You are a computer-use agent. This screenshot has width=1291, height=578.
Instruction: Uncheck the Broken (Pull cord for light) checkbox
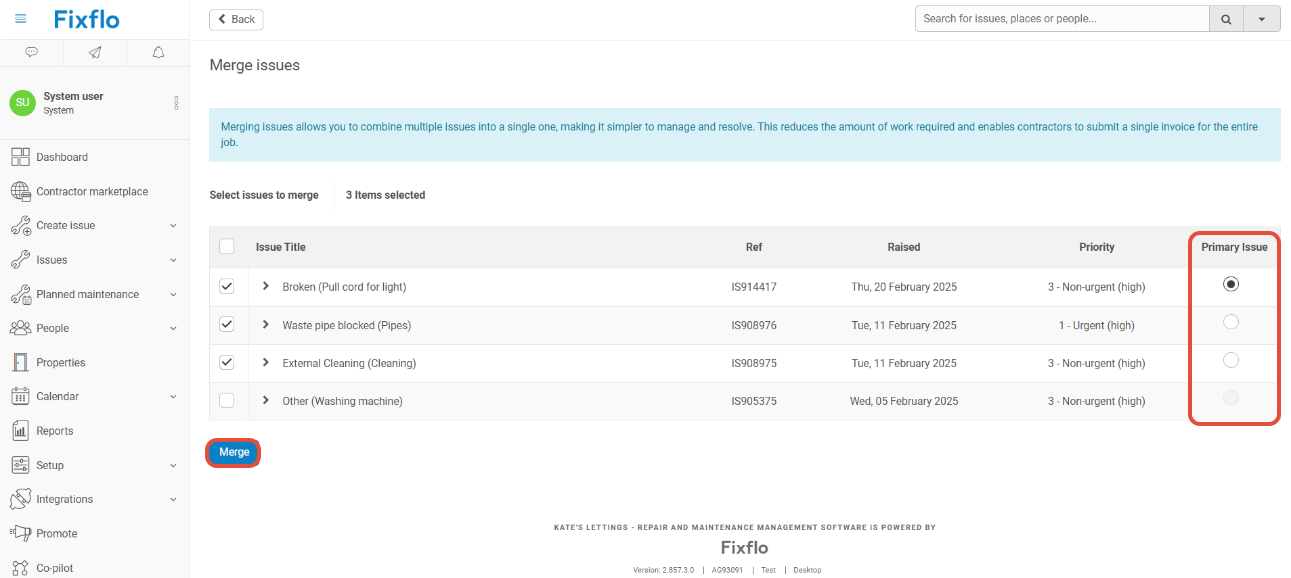pos(226,287)
